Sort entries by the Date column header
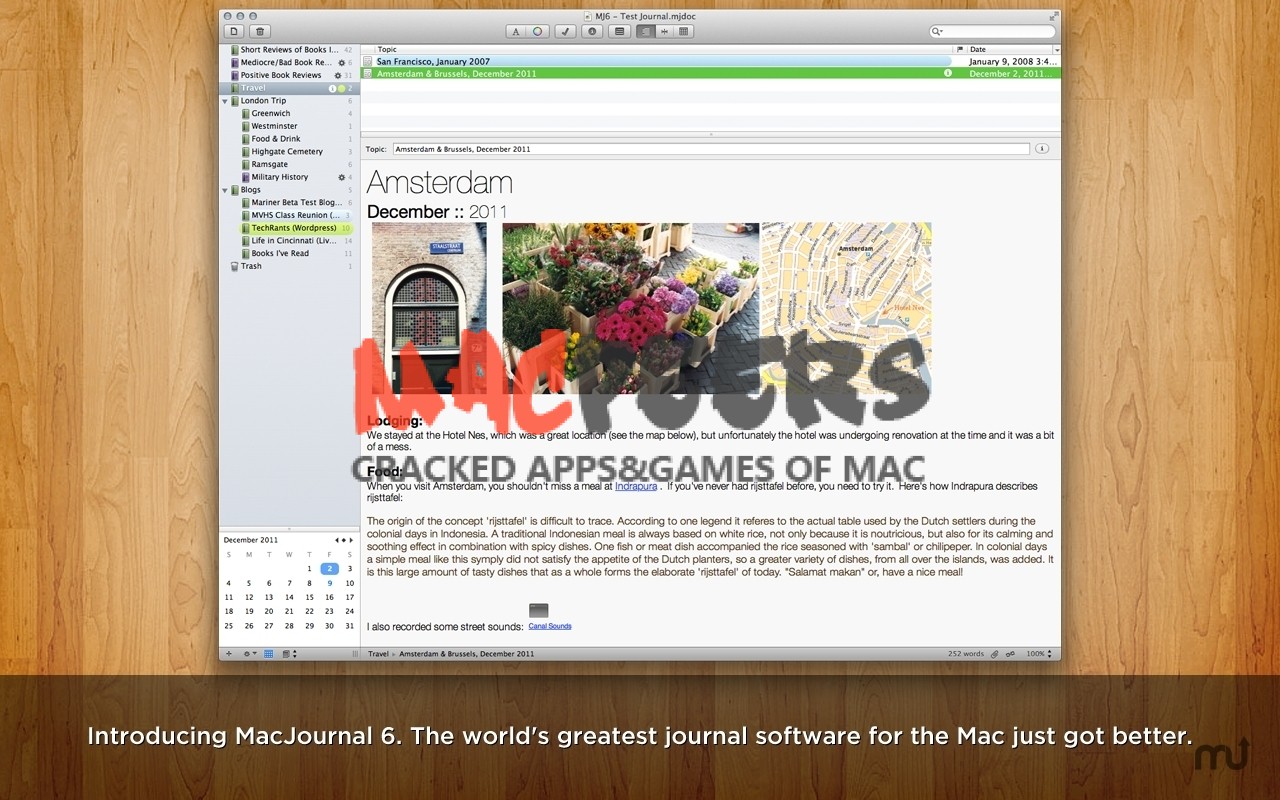The image size is (1280, 800). pos(1008,49)
